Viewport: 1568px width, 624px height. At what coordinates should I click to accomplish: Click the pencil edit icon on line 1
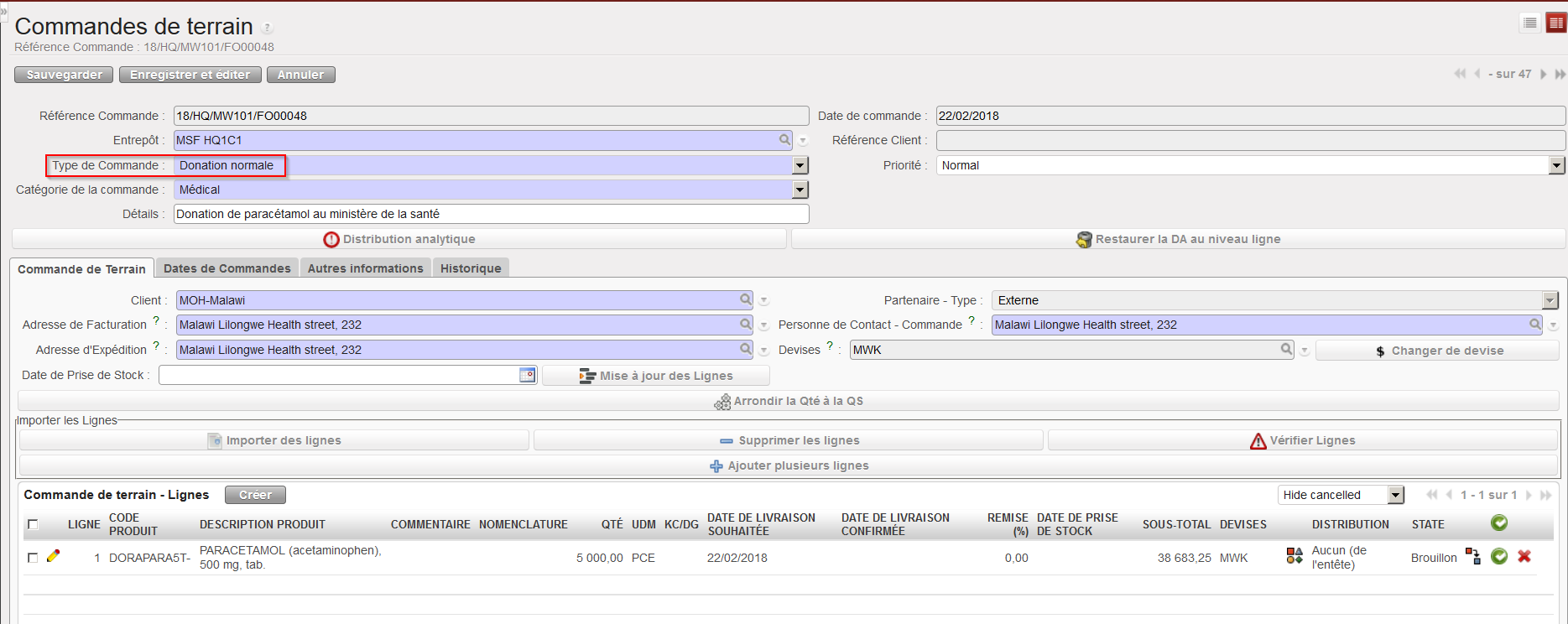point(53,556)
